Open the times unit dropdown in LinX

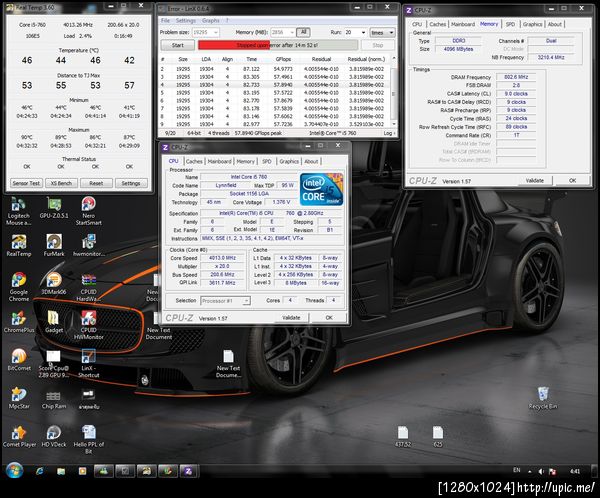point(382,33)
